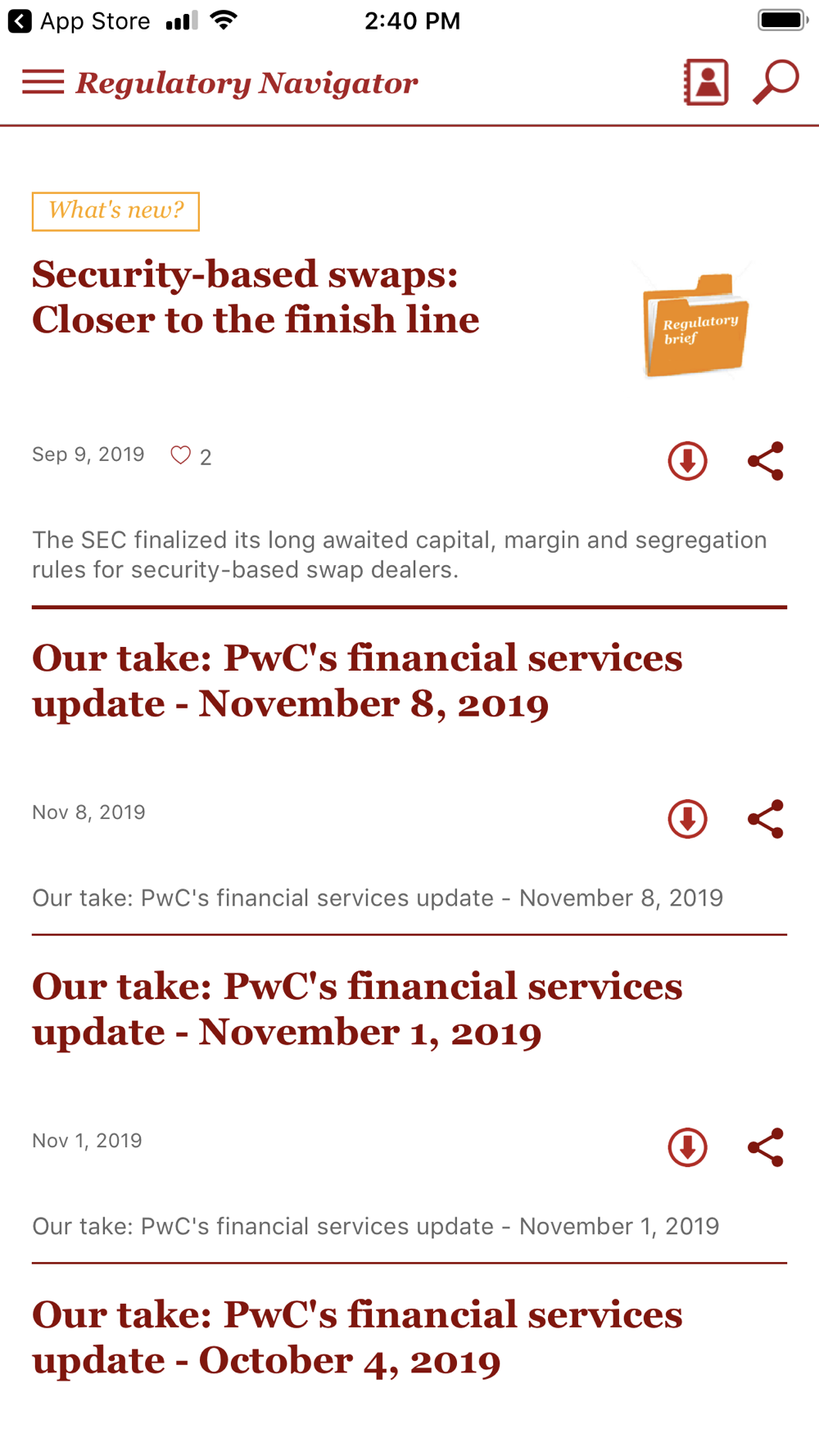819x1456 pixels.
Task: Open the hamburger navigation menu
Action: point(43,82)
